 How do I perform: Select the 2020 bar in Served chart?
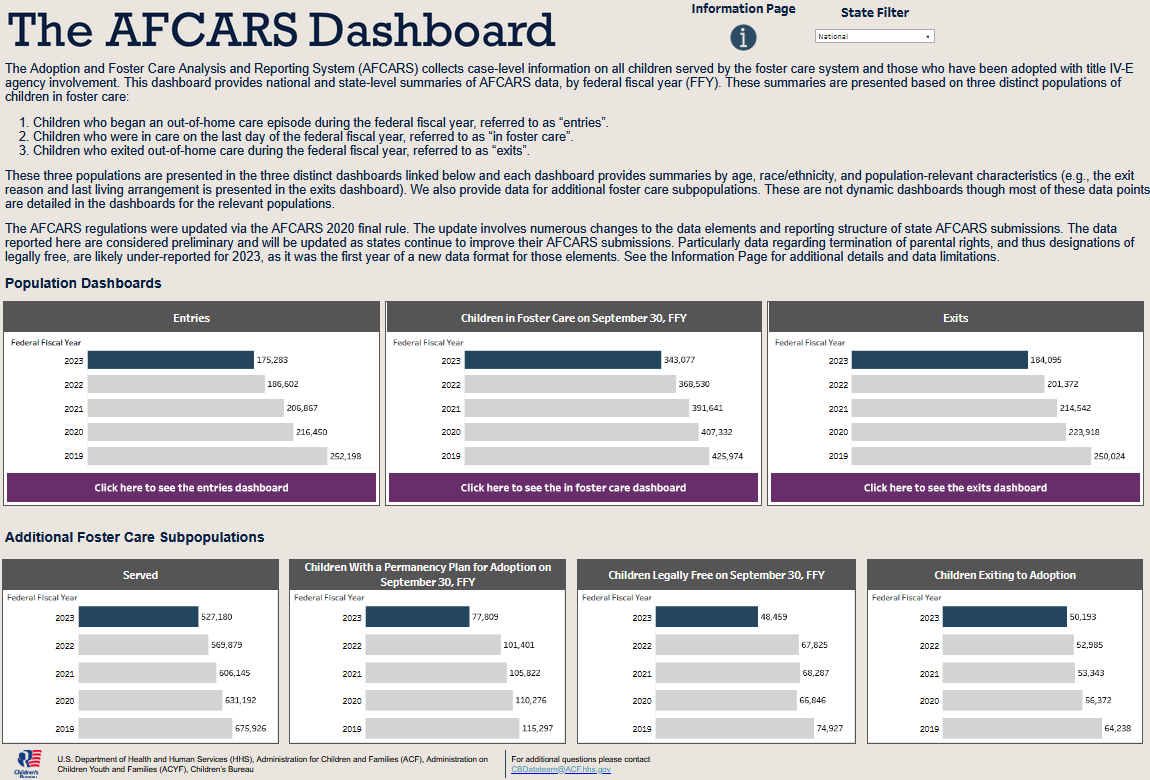click(150, 701)
